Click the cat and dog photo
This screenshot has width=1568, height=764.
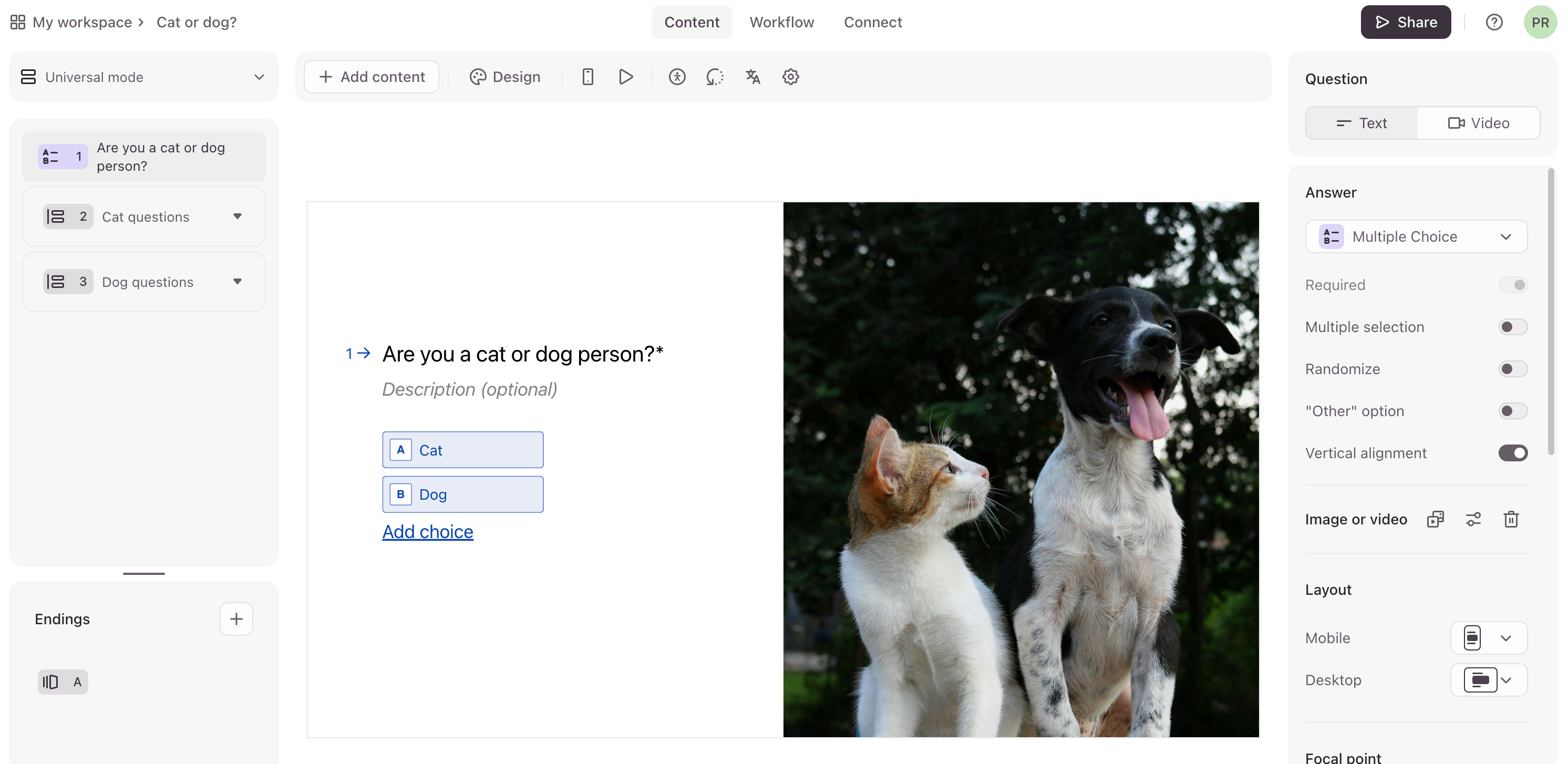[x=1021, y=469]
